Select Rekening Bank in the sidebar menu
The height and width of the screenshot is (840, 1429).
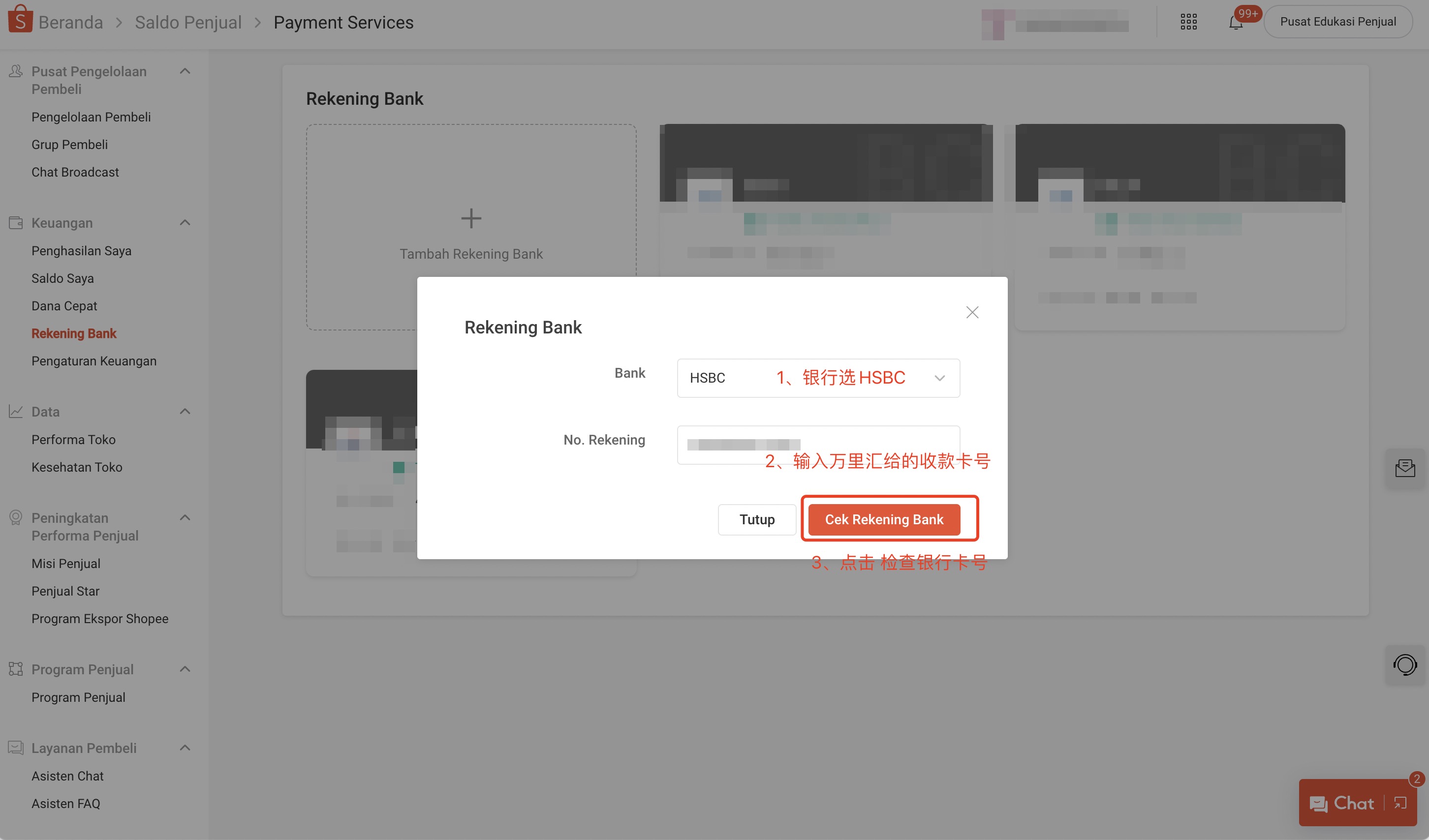[74, 333]
